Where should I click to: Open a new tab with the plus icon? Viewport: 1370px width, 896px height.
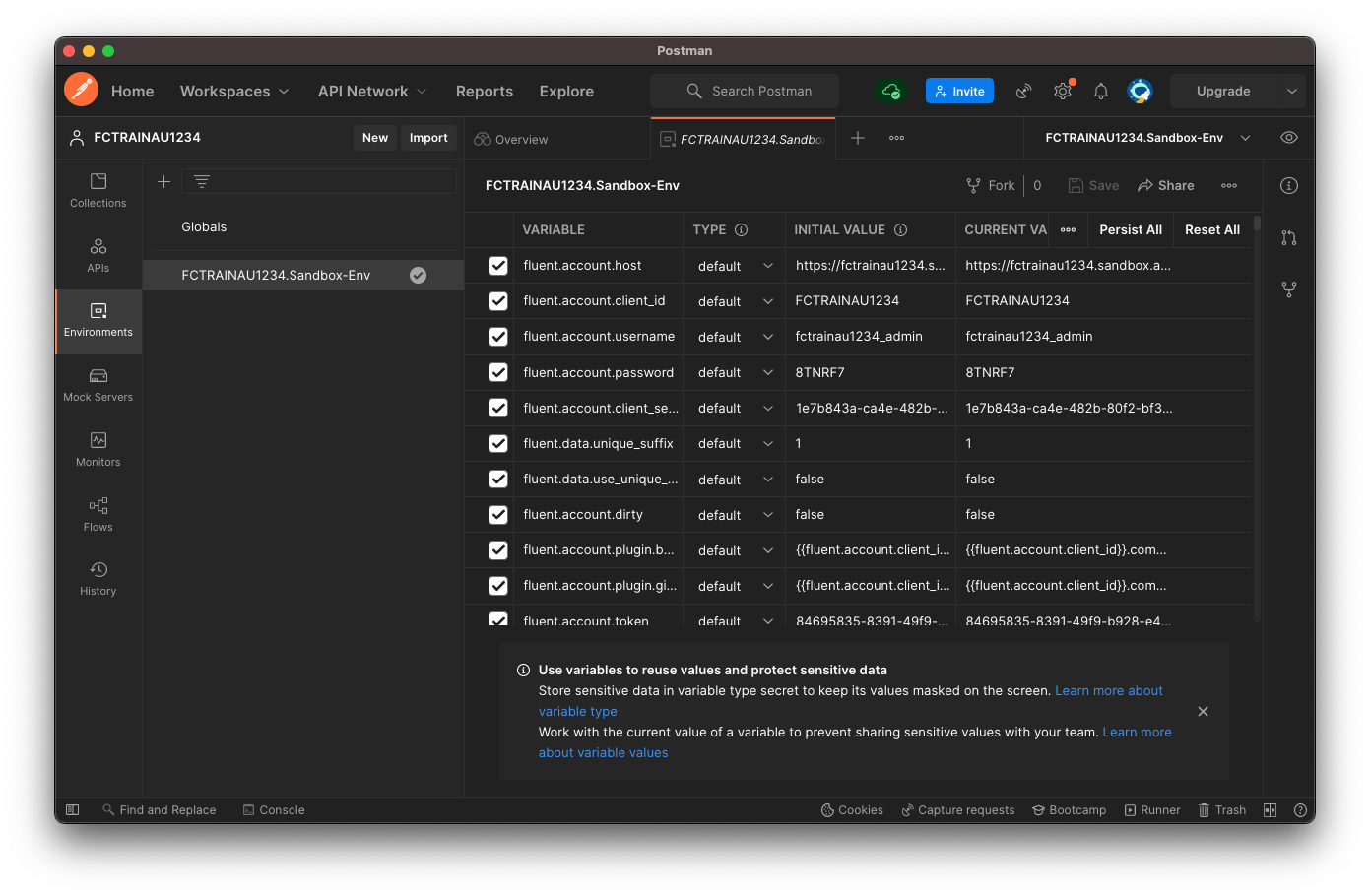coord(858,138)
